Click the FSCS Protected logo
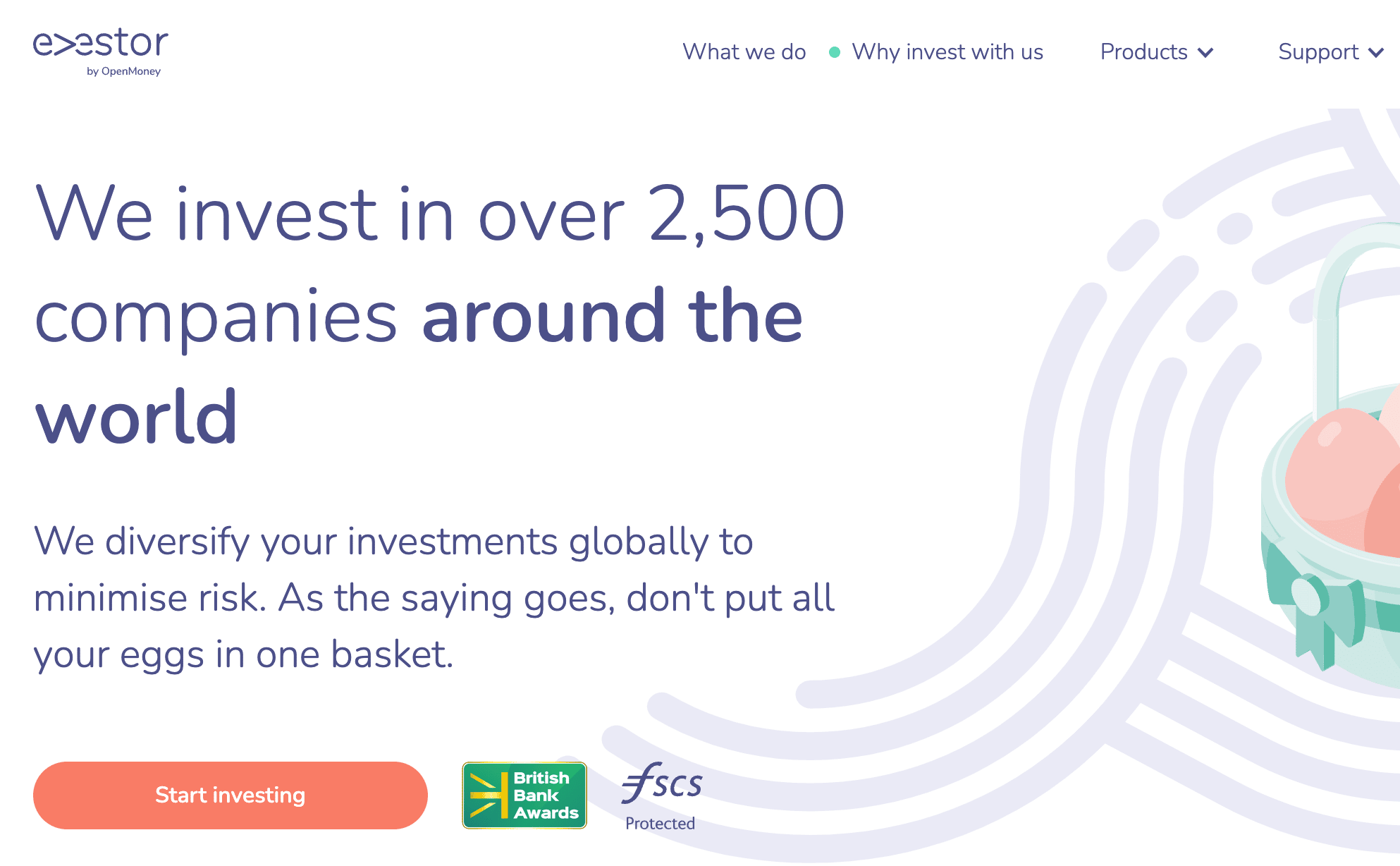This screenshot has width=1400, height=866. [661, 796]
